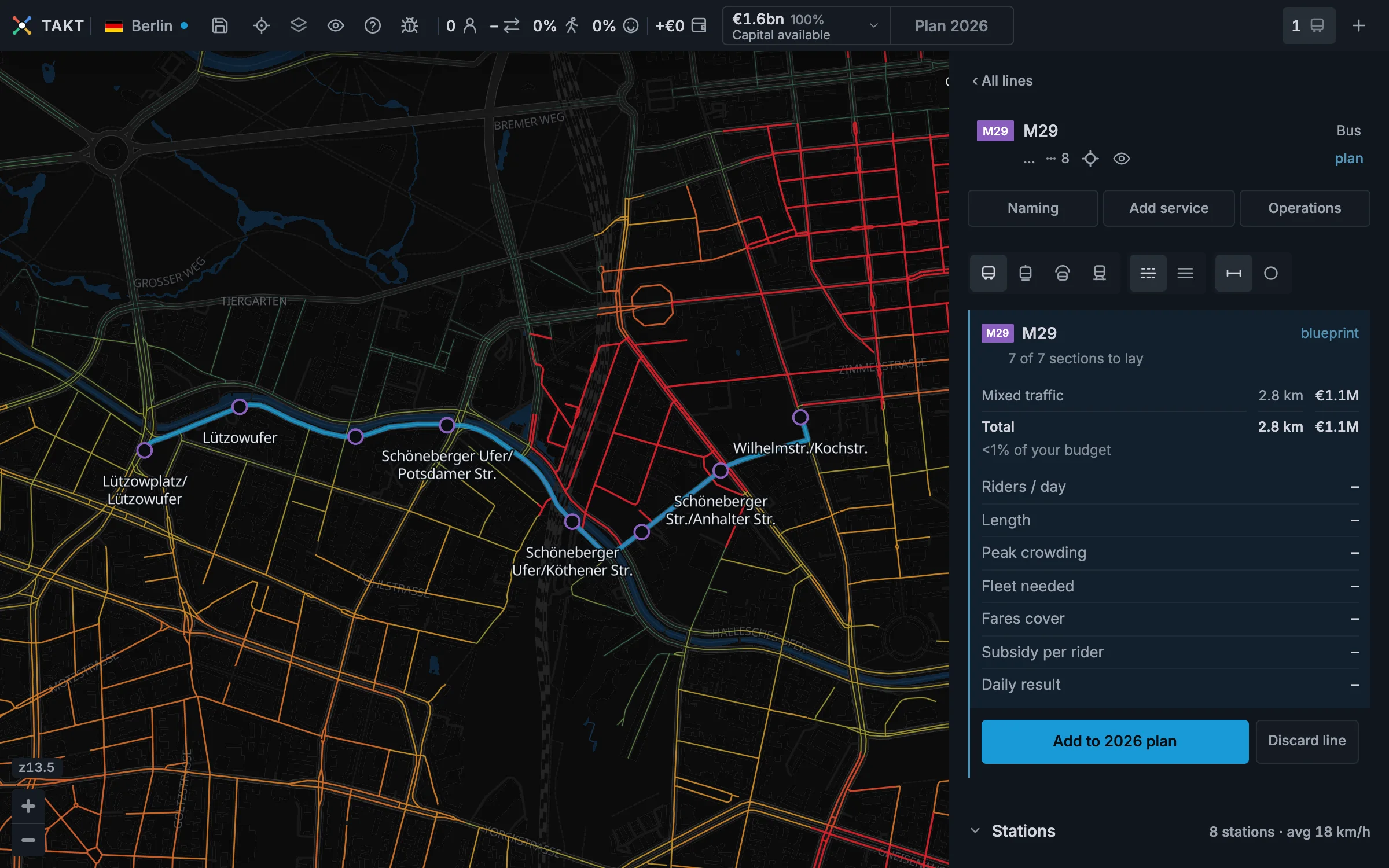Click the Discard line button
Image resolution: width=1389 pixels, height=868 pixels.
pyautogui.click(x=1307, y=741)
